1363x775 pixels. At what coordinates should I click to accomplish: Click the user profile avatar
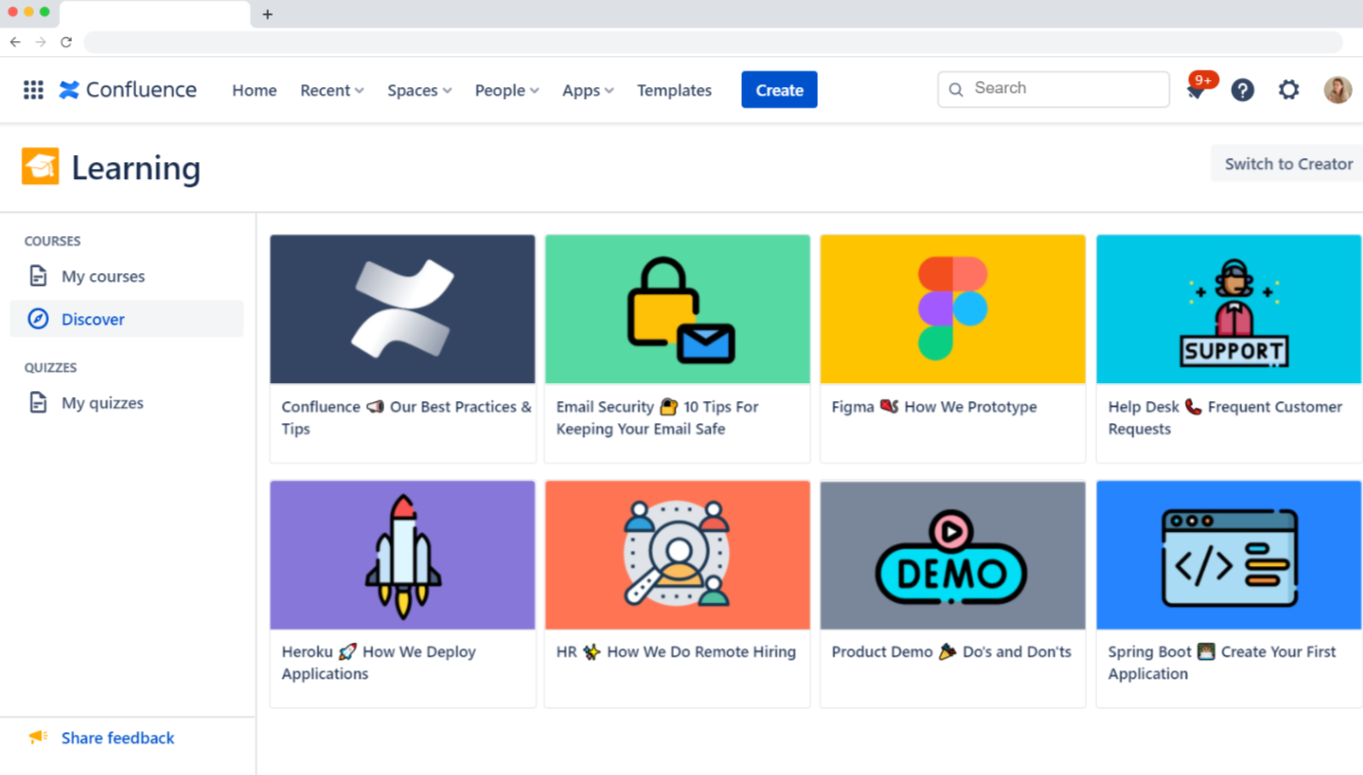point(1337,90)
